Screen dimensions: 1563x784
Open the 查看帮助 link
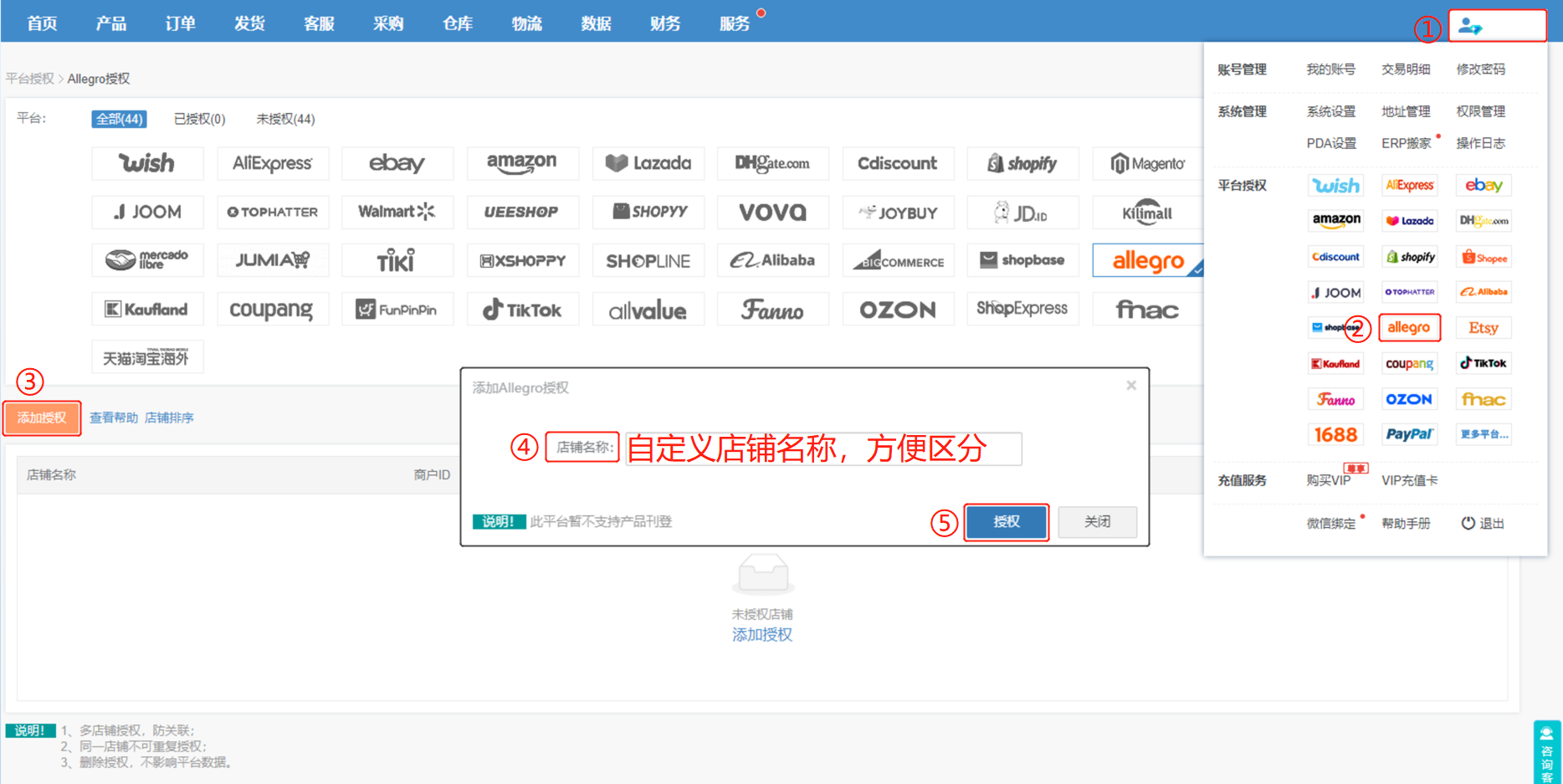click(x=114, y=418)
